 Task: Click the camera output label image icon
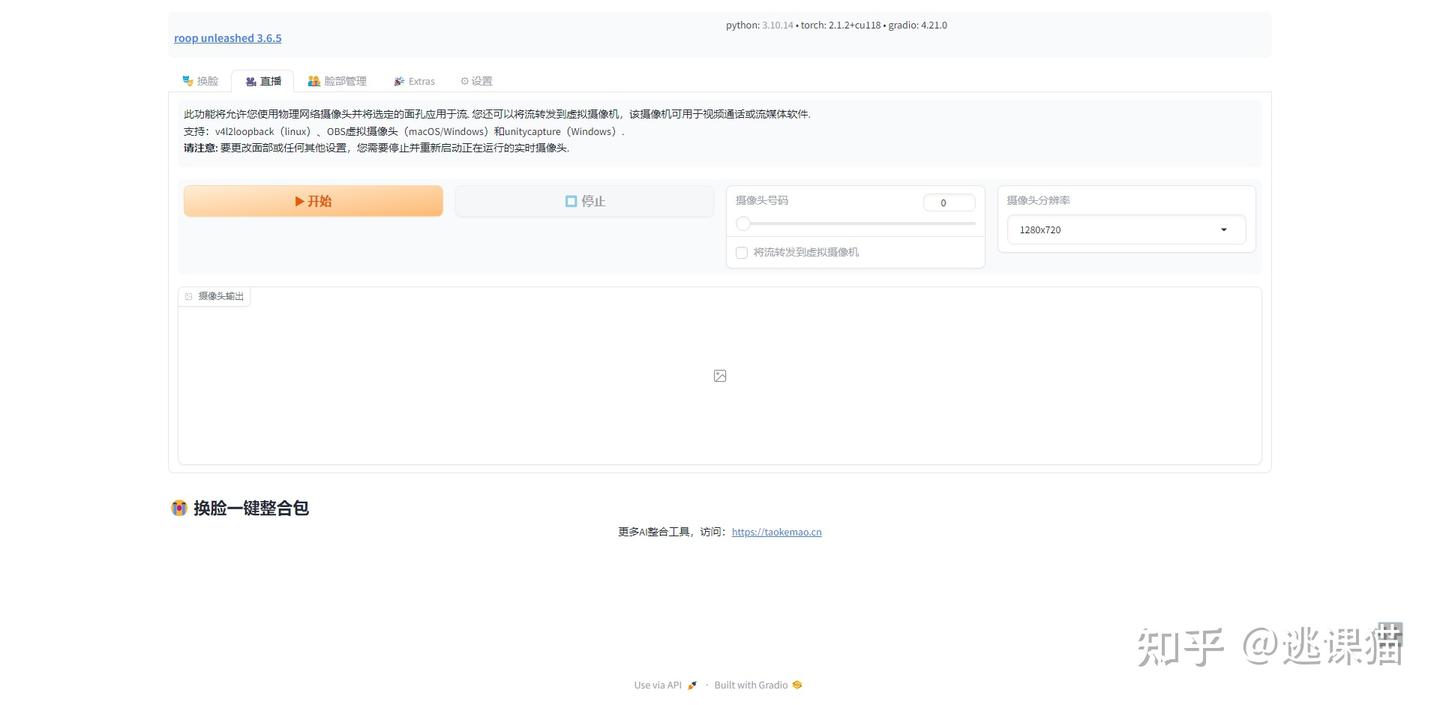pyautogui.click(x=188, y=296)
